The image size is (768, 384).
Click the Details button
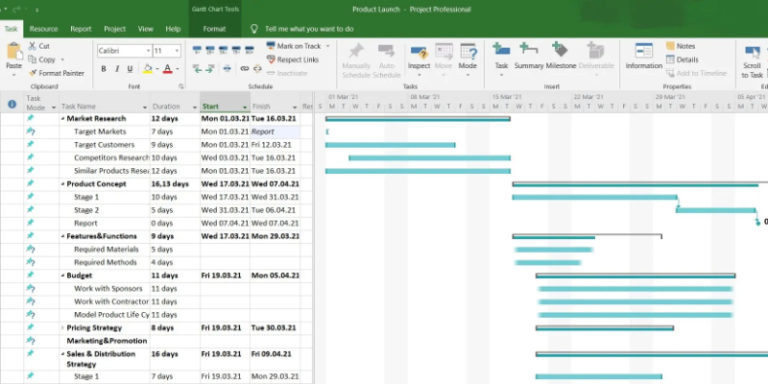tap(682, 60)
